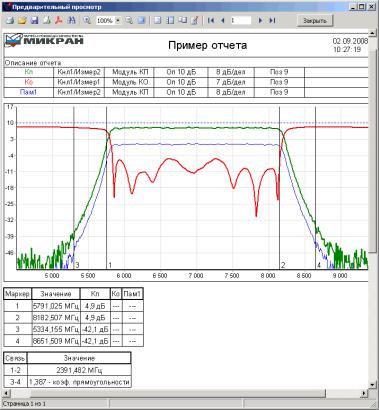Click marker 2 label on the chart
Screen dimensions: 379x410
click(283, 265)
